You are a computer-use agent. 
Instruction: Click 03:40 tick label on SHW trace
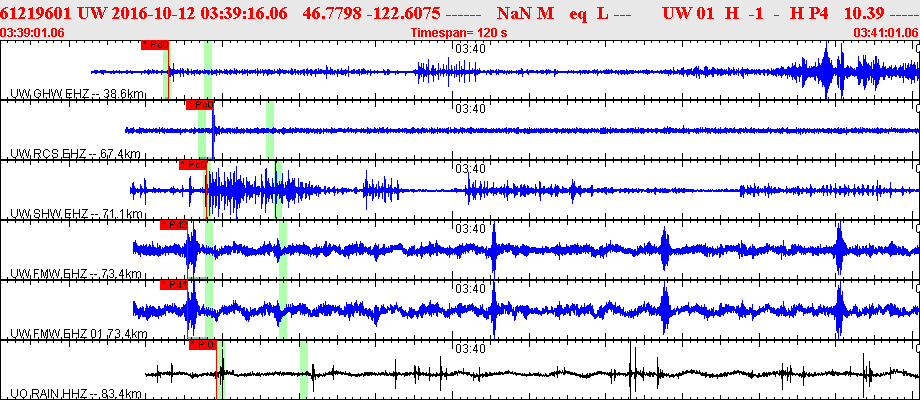(469, 168)
